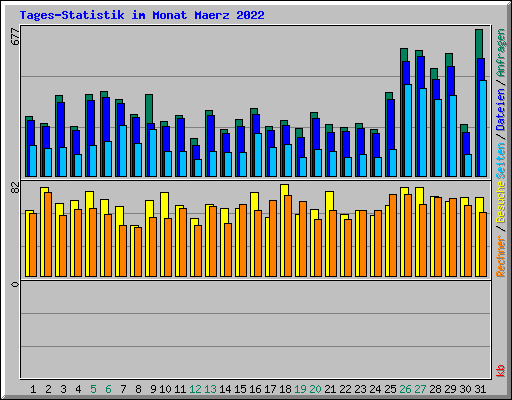Viewport: 512px width, 400px height.
Task: Click the x-axis day label '1'
Action: pos(33,389)
